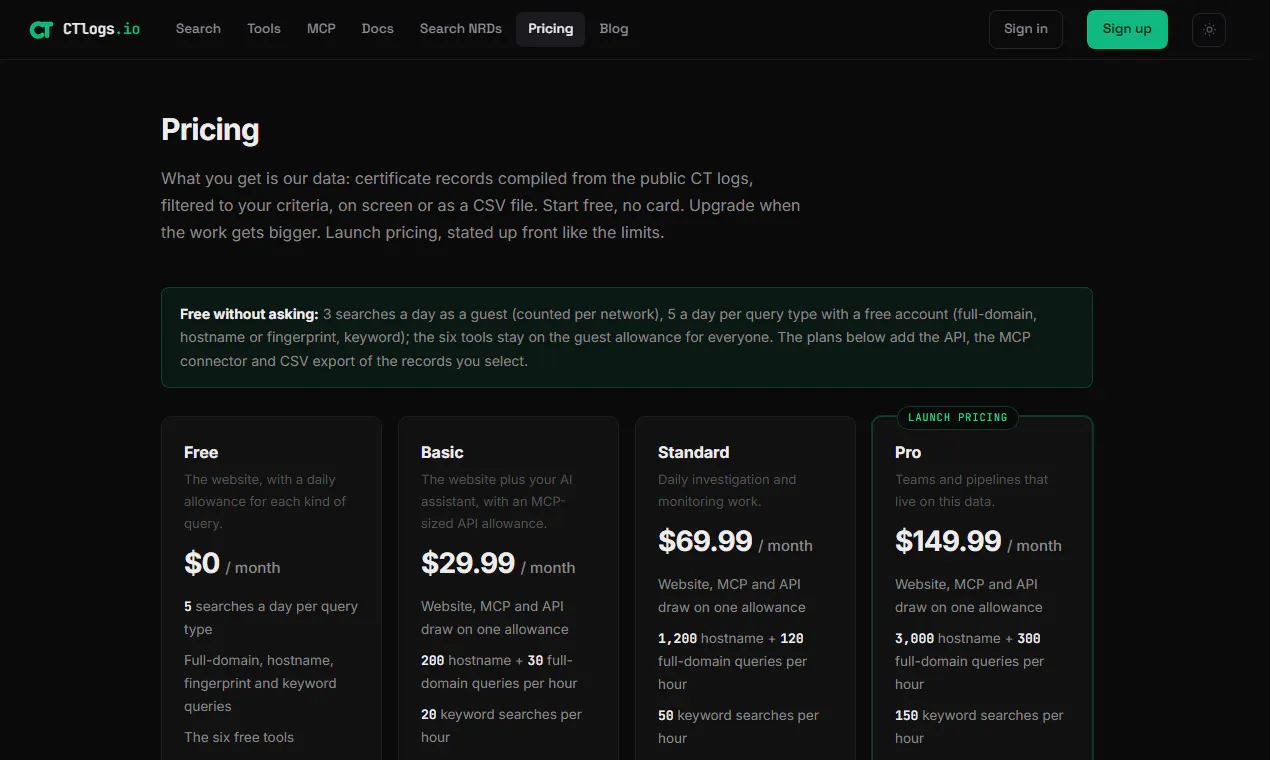The width and height of the screenshot is (1270, 760).
Task: Click "150 keyword searches per hour" line
Action: pos(979,727)
